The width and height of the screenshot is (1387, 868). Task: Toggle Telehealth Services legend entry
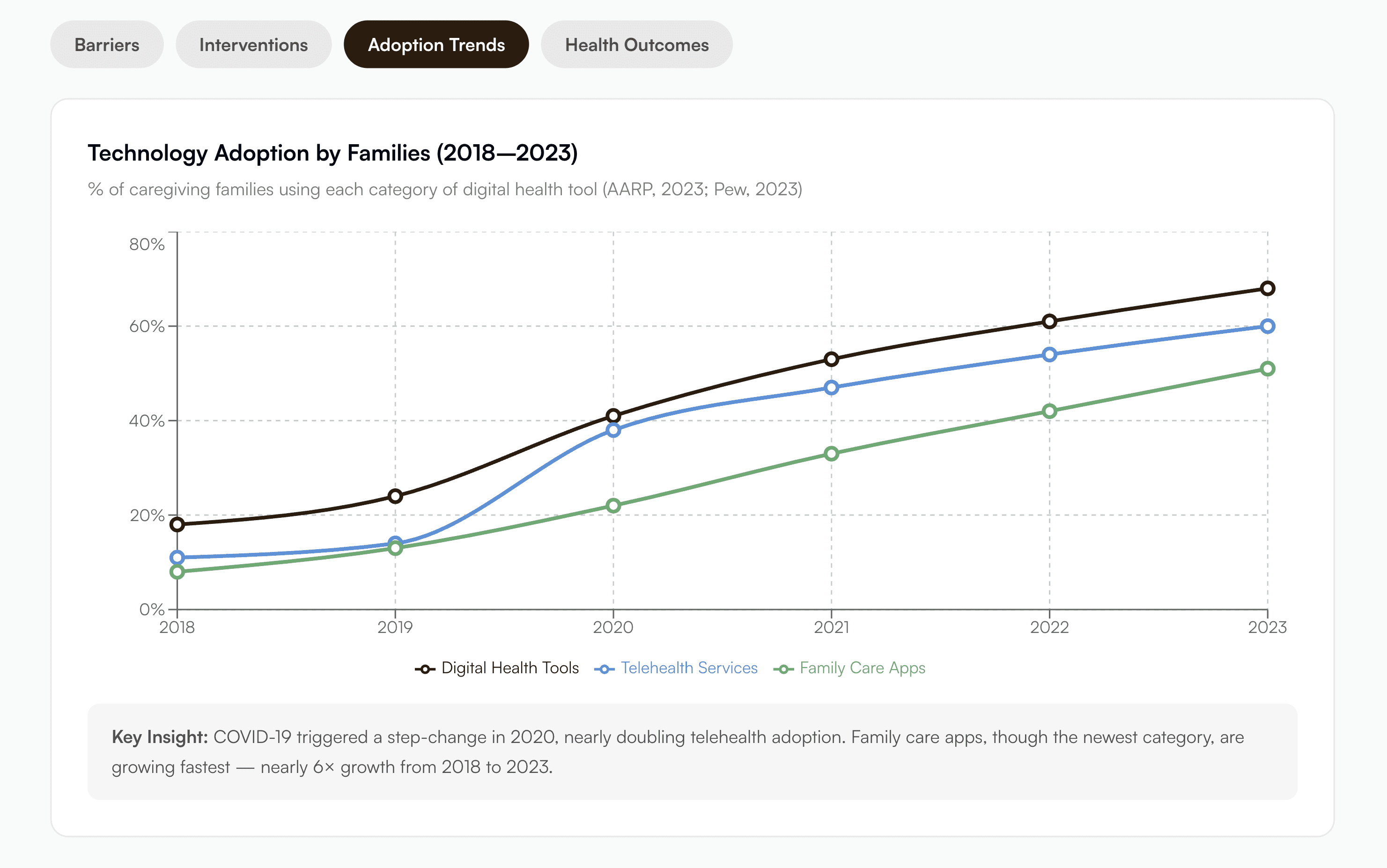click(x=689, y=668)
